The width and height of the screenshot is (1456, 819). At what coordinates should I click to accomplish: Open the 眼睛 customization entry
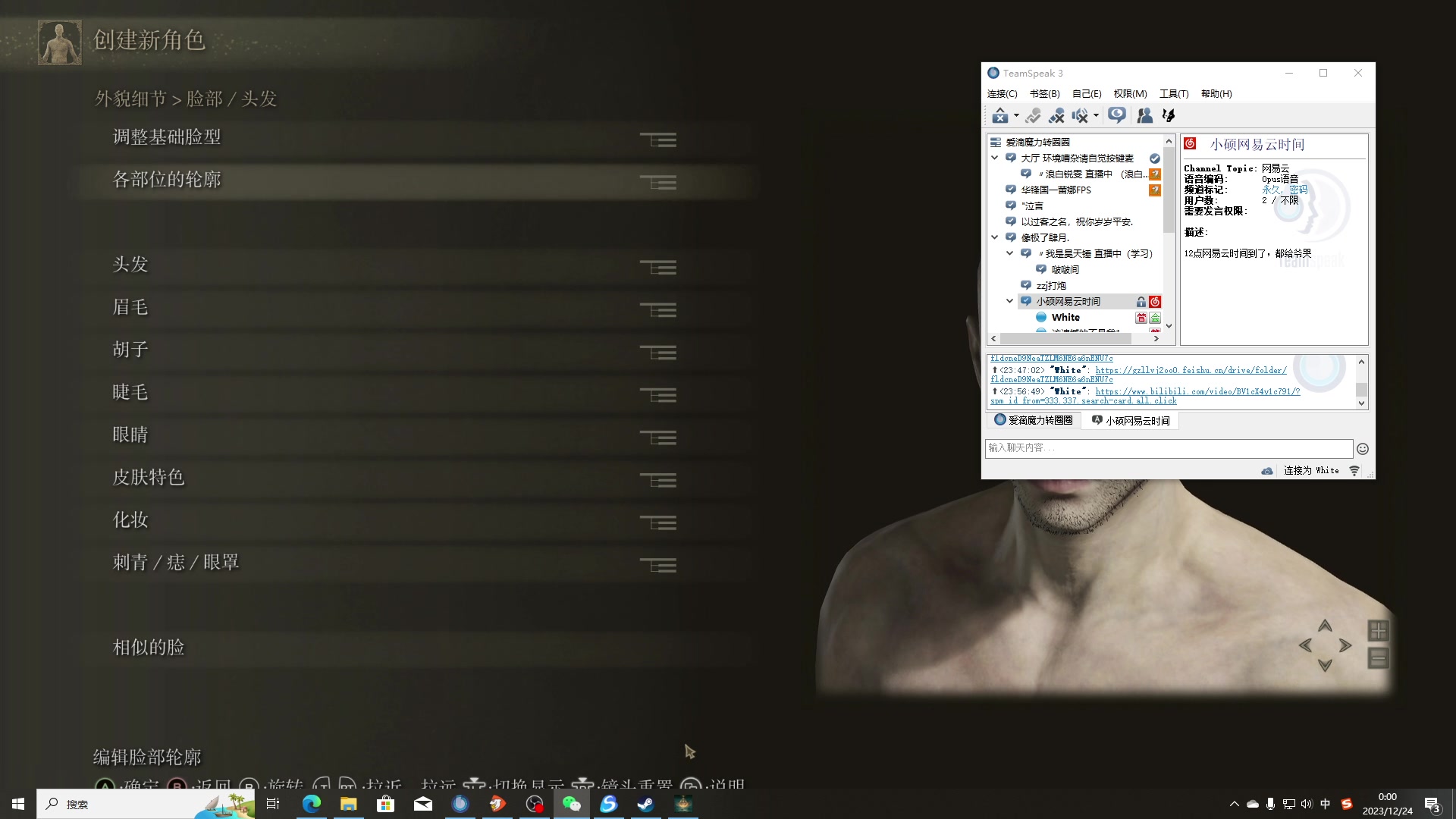tap(394, 435)
